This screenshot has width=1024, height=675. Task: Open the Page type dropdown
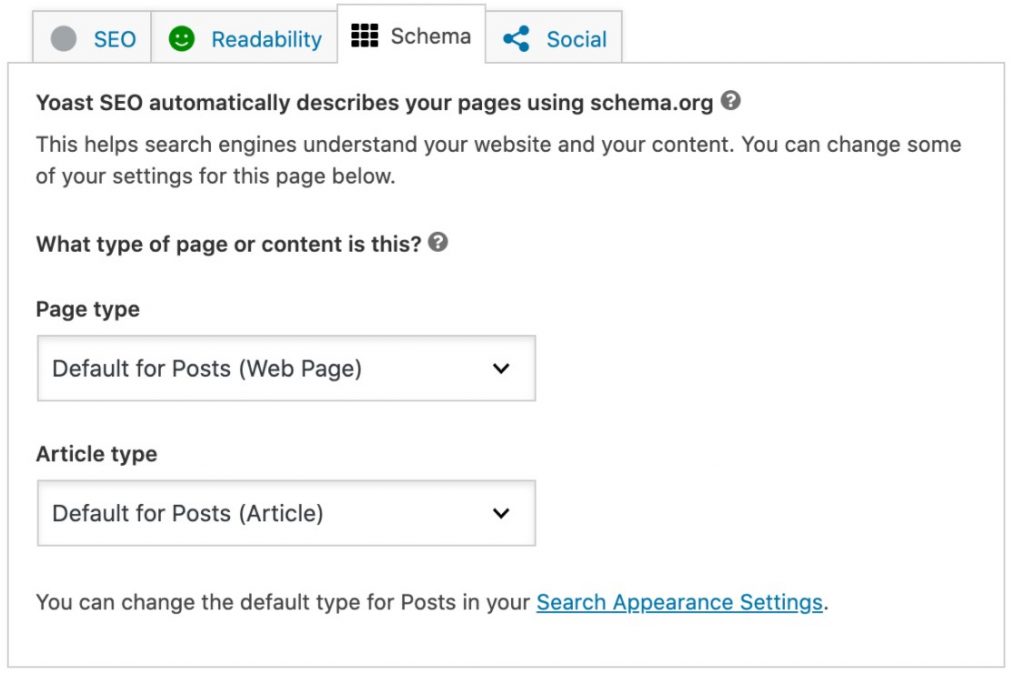(286, 368)
